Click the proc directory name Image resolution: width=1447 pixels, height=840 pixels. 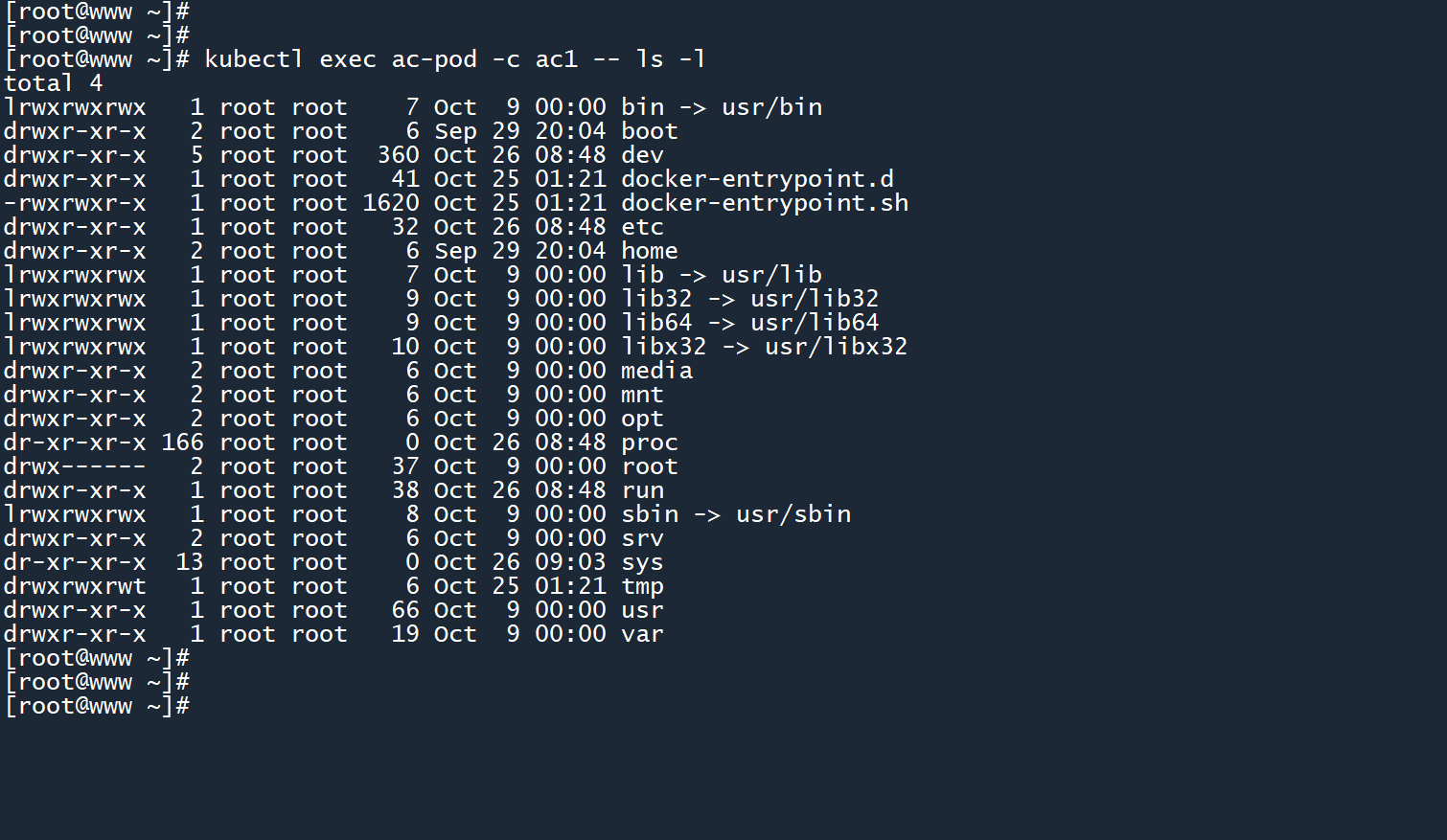(x=649, y=443)
